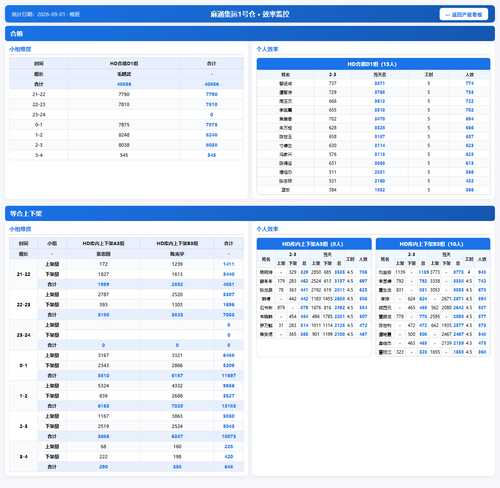
Task: Click the cell showing 4332
Action: (x=177, y=386)
